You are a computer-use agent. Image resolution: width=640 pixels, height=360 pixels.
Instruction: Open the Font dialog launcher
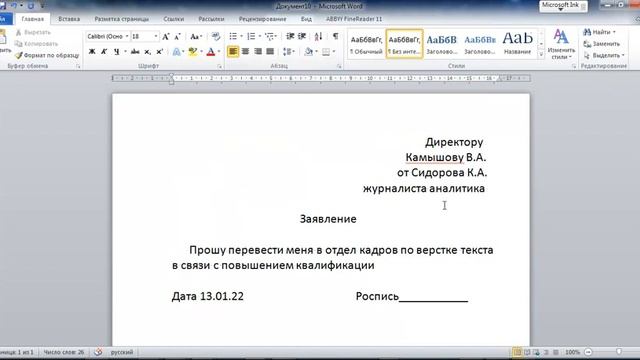click(220, 66)
